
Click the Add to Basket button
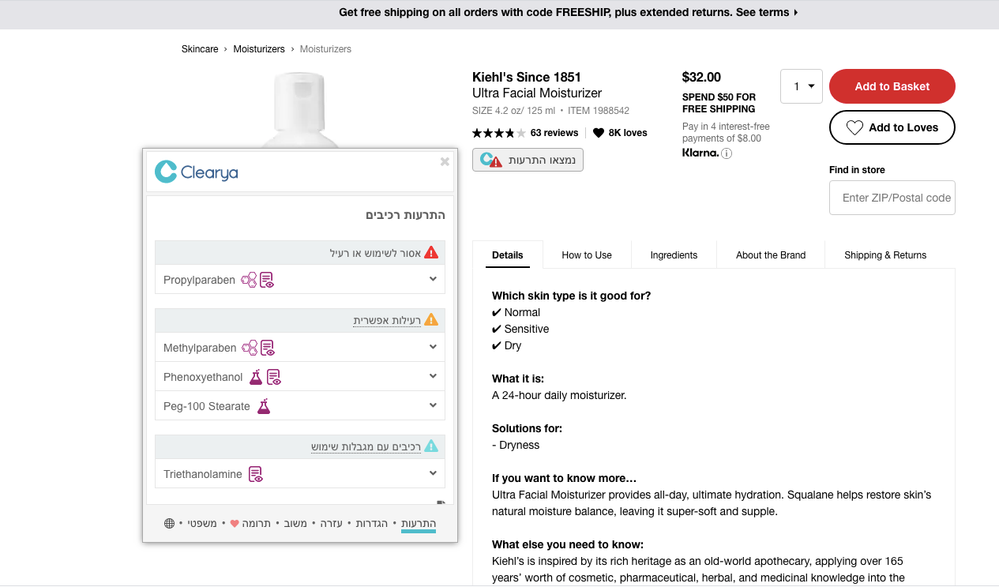click(x=891, y=87)
